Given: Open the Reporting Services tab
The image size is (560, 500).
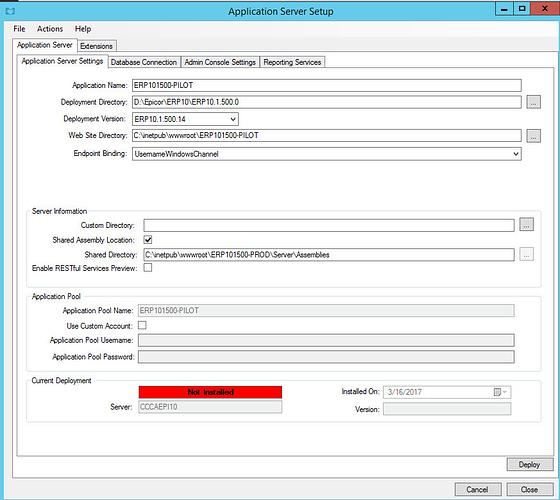Looking at the screenshot, I should click(292, 62).
